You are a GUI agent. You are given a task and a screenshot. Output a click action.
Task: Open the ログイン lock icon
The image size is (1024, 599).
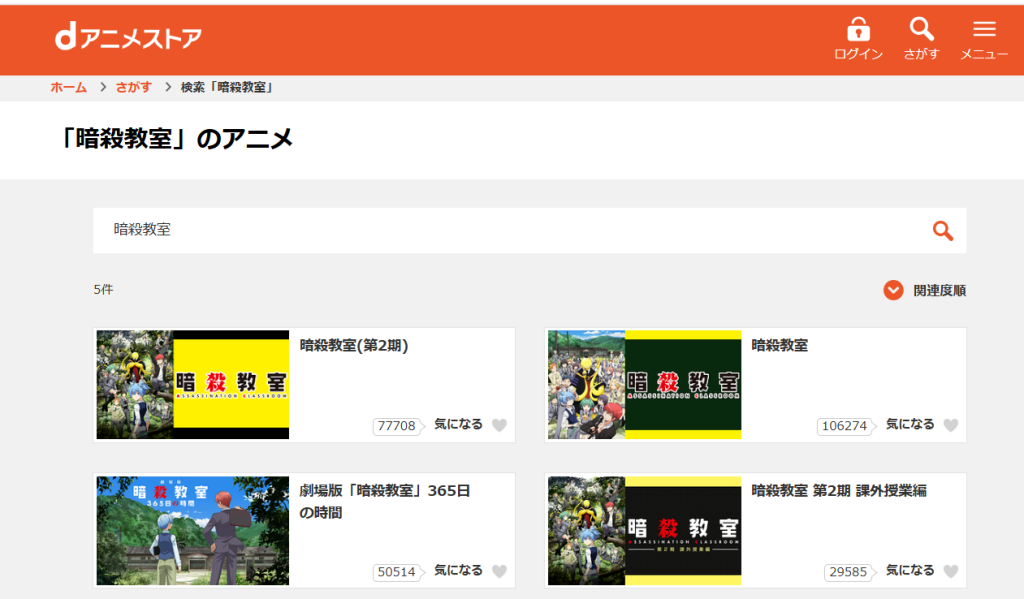tap(858, 39)
